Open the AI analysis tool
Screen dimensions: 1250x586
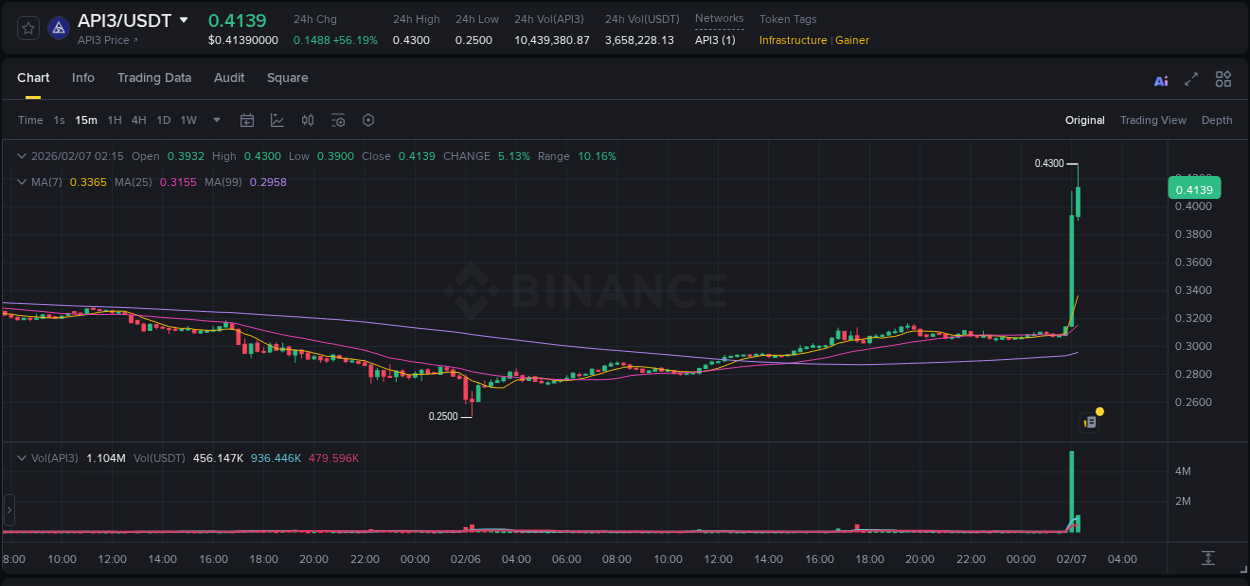pyautogui.click(x=1161, y=80)
